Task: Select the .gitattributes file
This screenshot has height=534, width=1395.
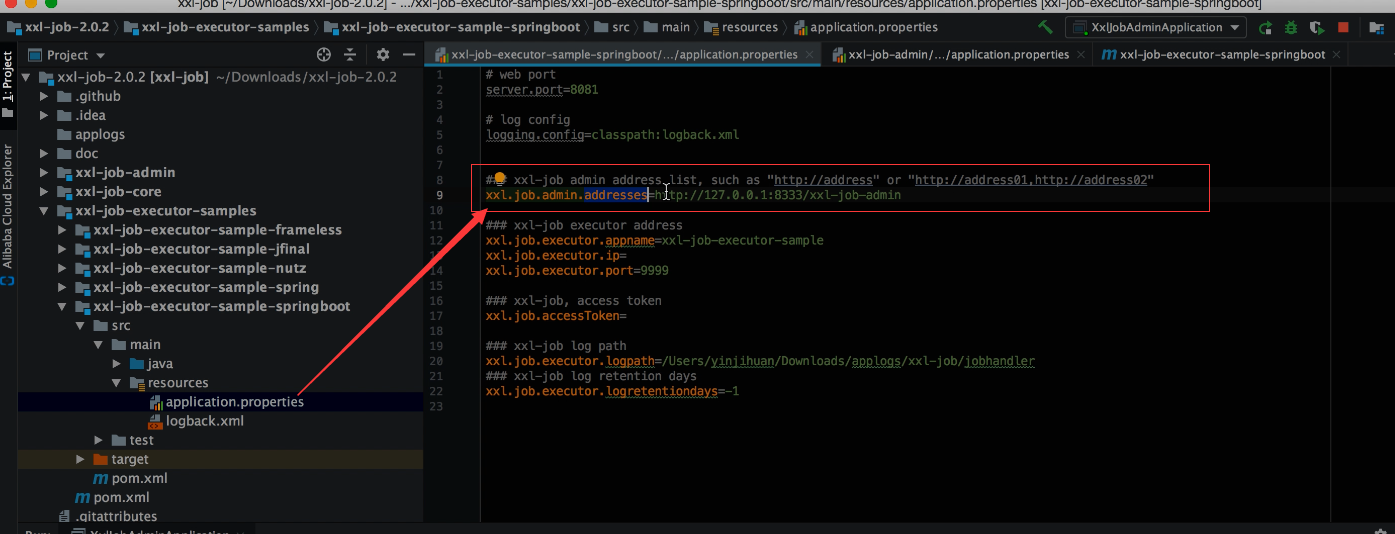Action: click(115, 516)
